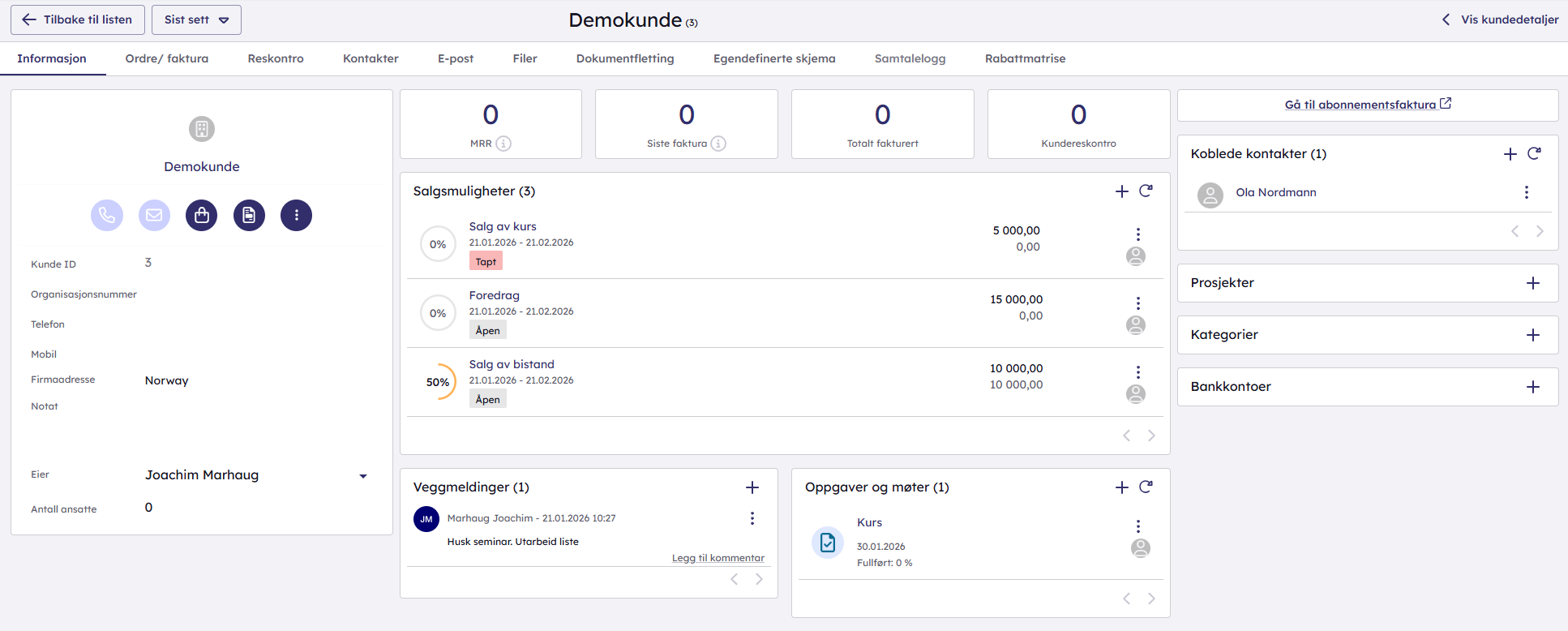1568x631 pixels.
Task: Click info icon next to MRR
Action: (503, 144)
